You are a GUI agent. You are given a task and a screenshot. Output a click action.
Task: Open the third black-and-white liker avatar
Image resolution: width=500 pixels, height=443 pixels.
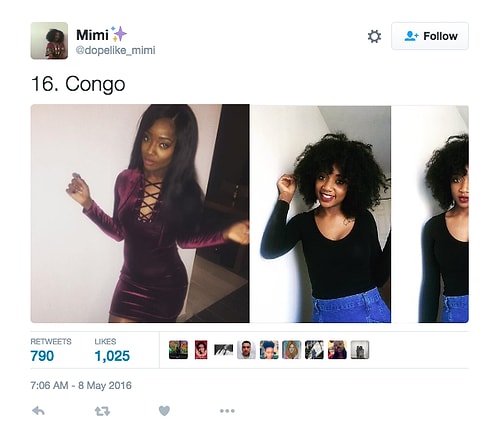tap(223, 350)
